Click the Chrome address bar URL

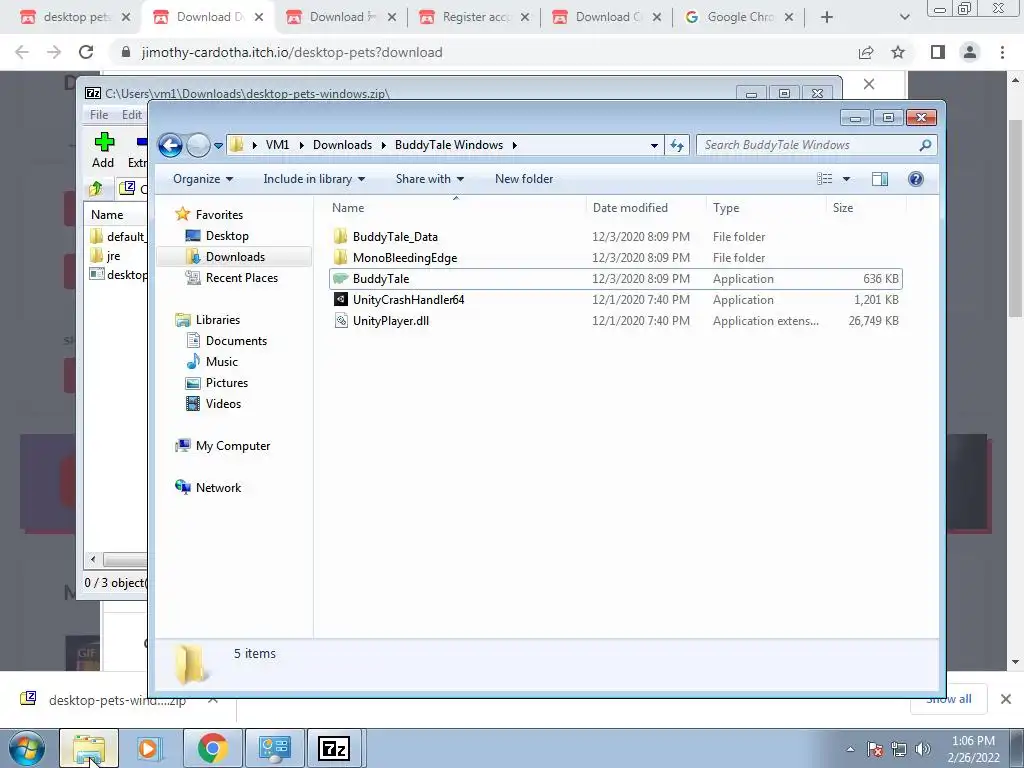[292, 52]
